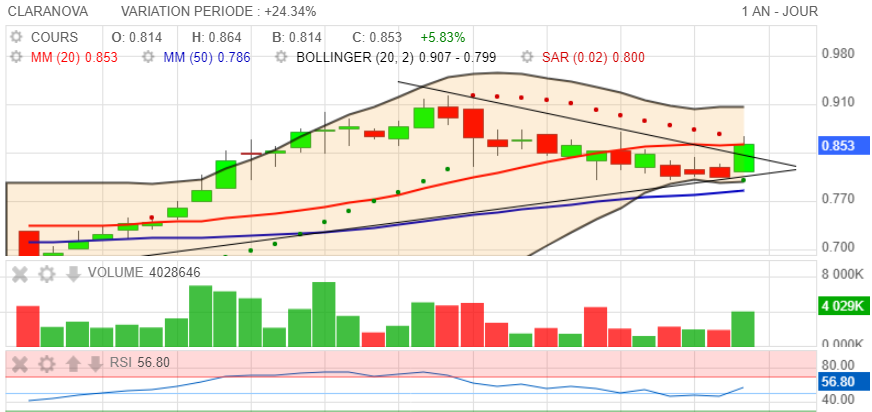
Task: Open settings gear for MM (50)
Action: click(x=148, y=57)
